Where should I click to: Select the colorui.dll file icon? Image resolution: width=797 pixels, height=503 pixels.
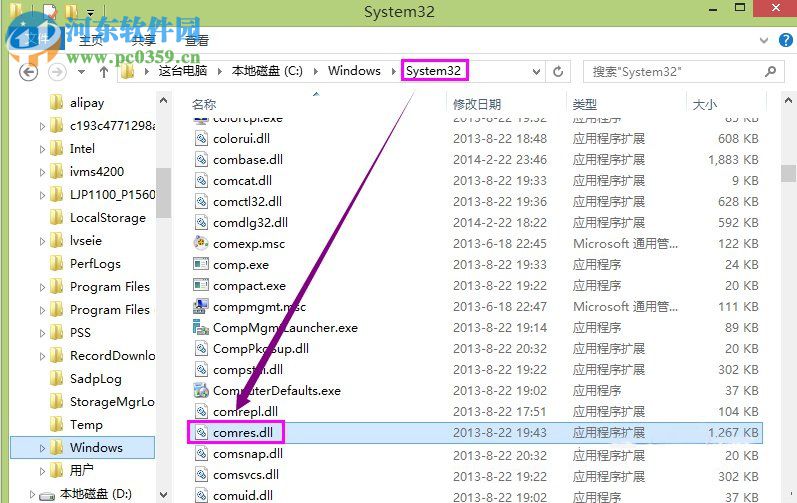[x=201, y=139]
